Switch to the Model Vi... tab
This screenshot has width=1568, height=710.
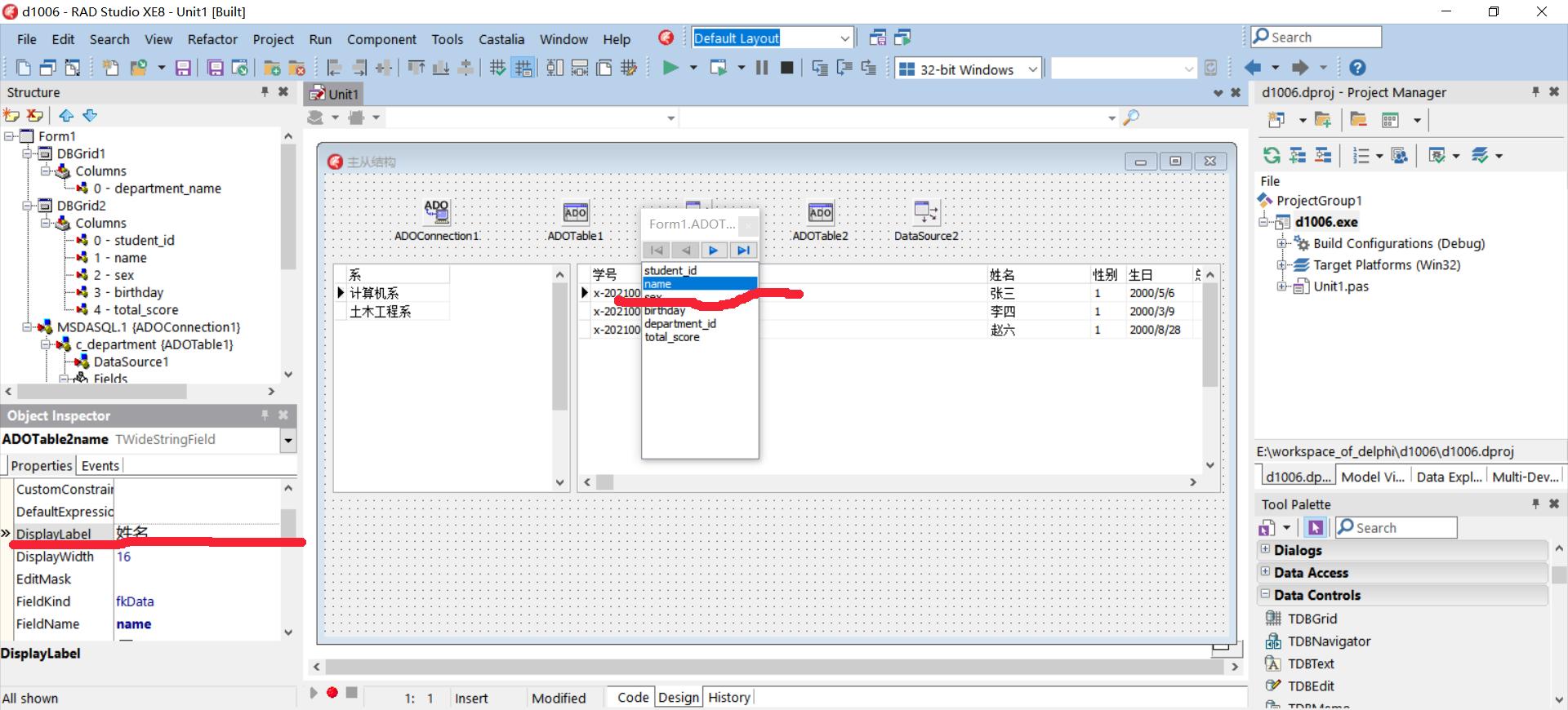coord(1372,477)
